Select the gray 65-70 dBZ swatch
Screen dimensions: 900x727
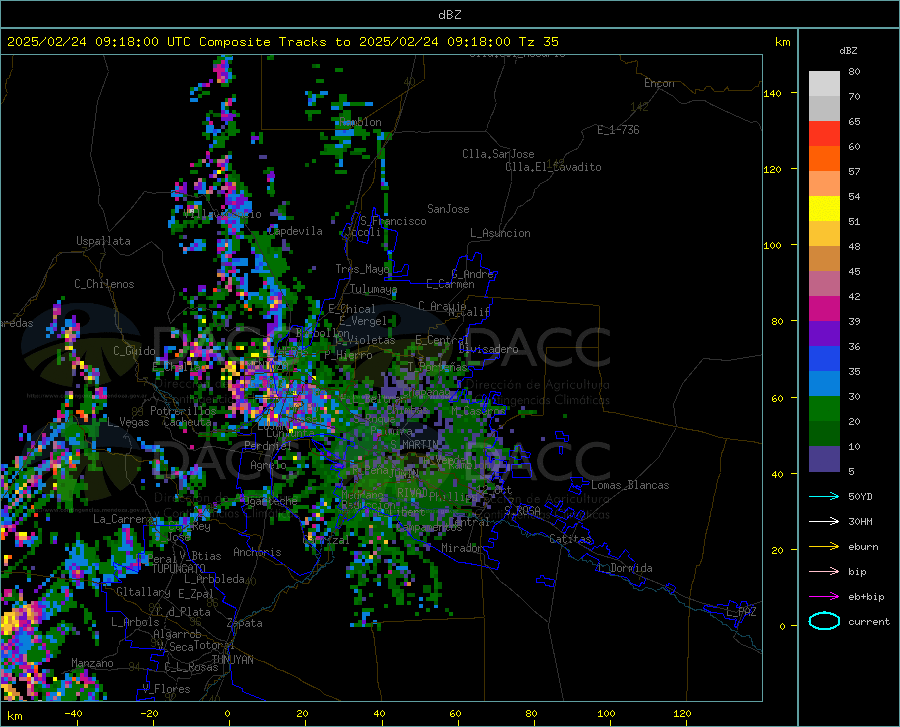point(824,109)
